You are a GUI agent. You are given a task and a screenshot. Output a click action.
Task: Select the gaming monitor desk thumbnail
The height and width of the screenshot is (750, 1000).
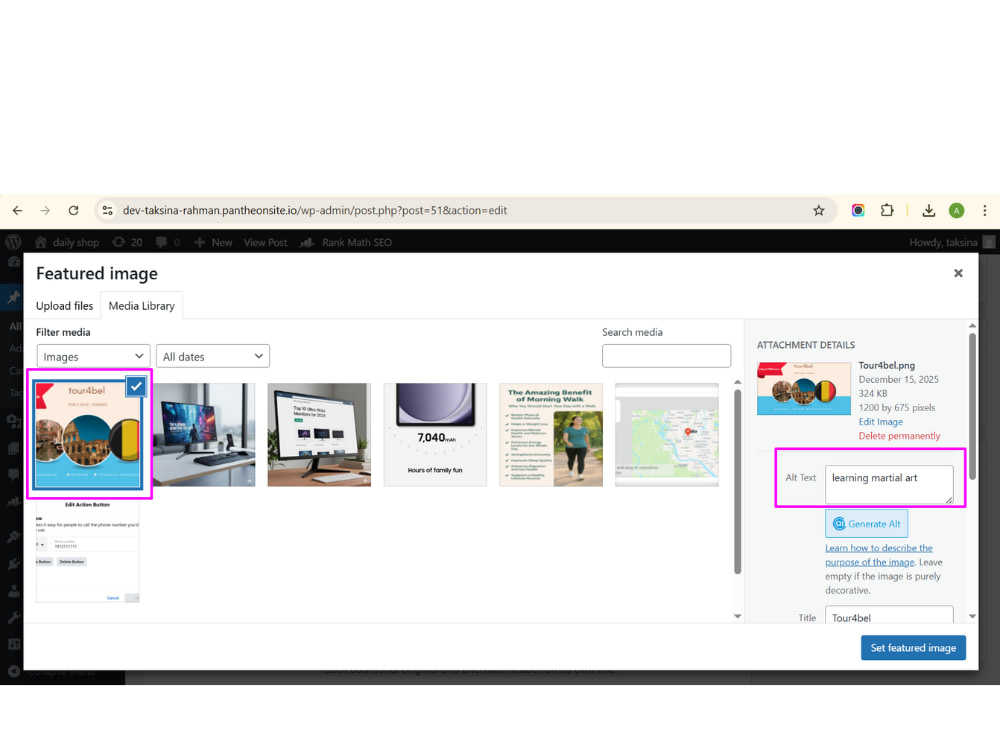[x=204, y=435]
